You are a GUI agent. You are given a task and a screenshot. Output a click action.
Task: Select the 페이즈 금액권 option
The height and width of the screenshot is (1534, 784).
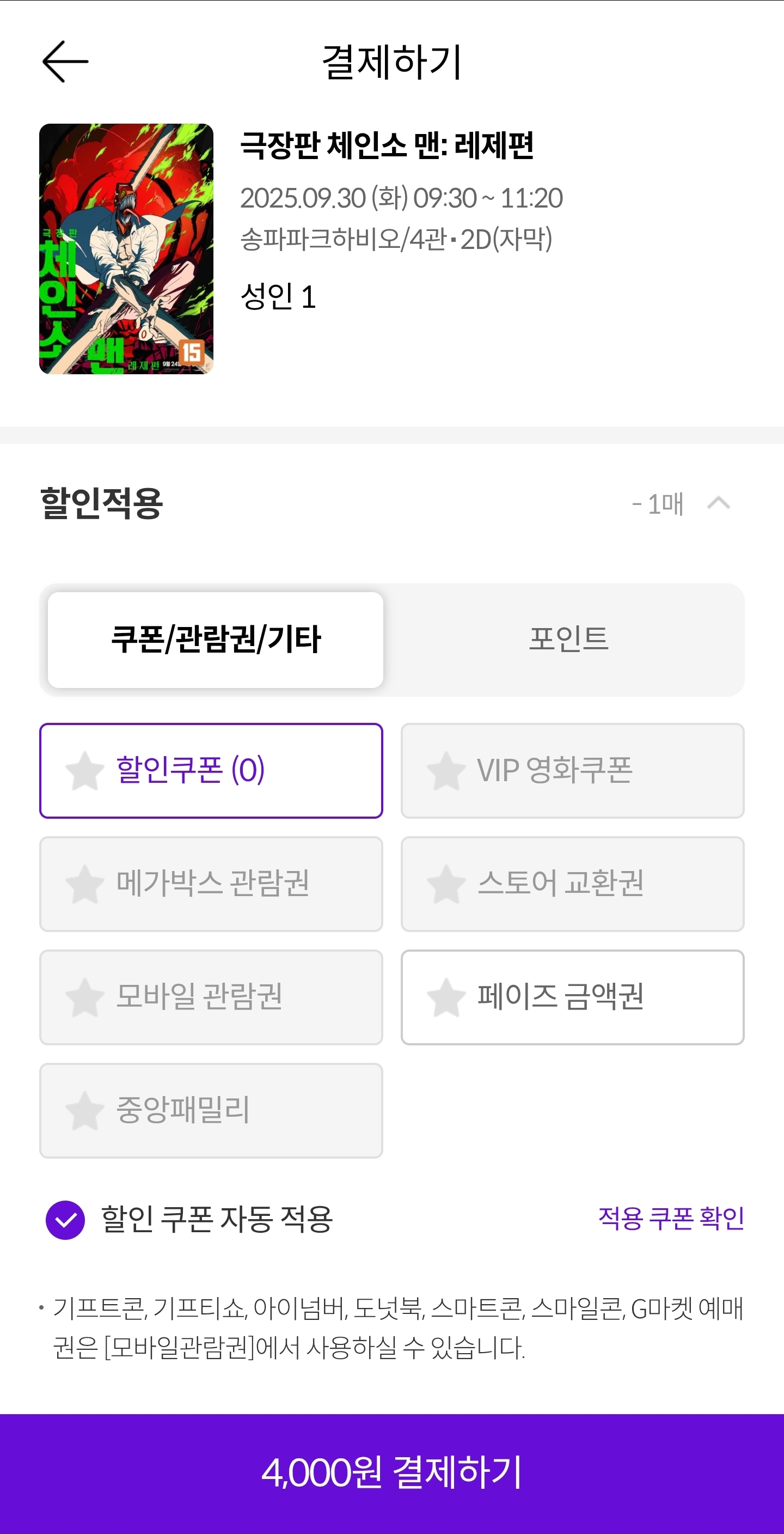click(572, 997)
